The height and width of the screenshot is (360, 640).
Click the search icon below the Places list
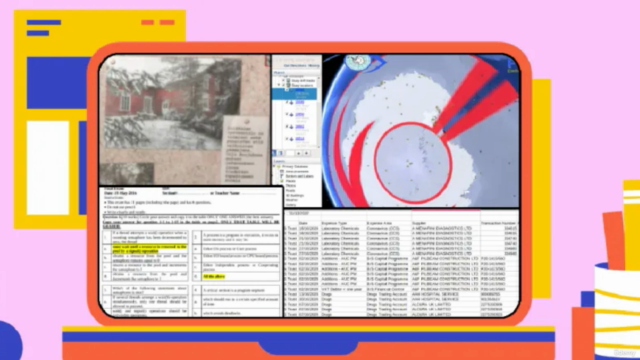pyautogui.click(x=273, y=153)
